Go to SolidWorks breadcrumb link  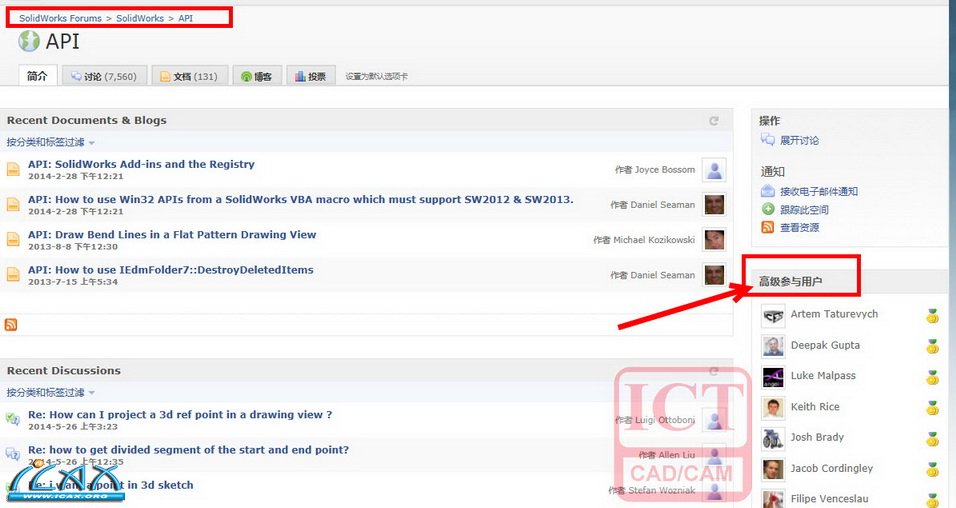pyautogui.click(x=140, y=18)
